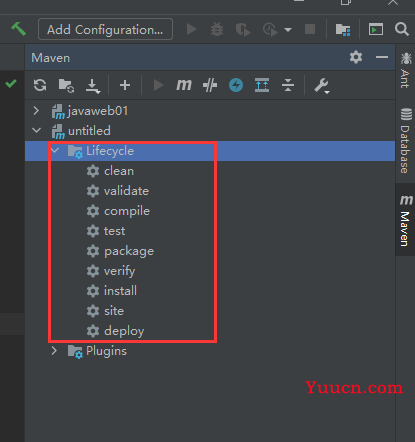Image resolution: width=415 pixels, height=442 pixels.
Task: Execute Maven goal 'm' icon
Action: pos(184,85)
